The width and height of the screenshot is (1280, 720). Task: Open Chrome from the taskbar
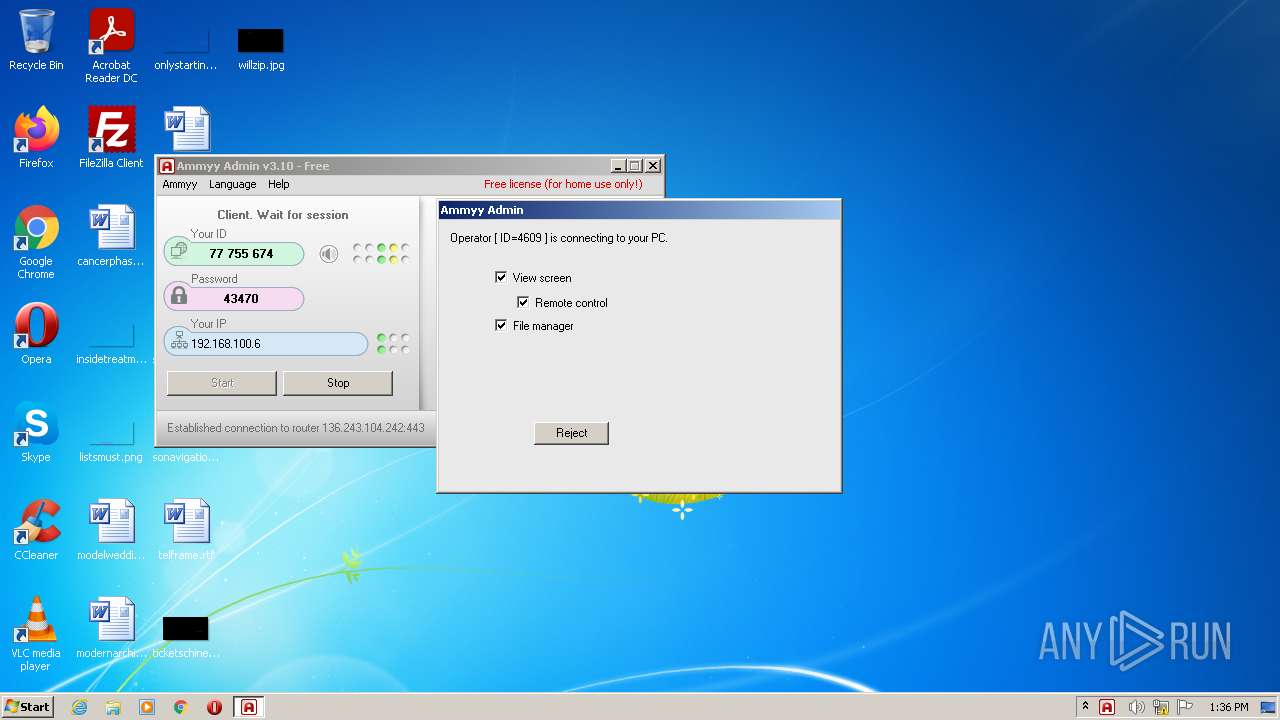(x=181, y=707)
